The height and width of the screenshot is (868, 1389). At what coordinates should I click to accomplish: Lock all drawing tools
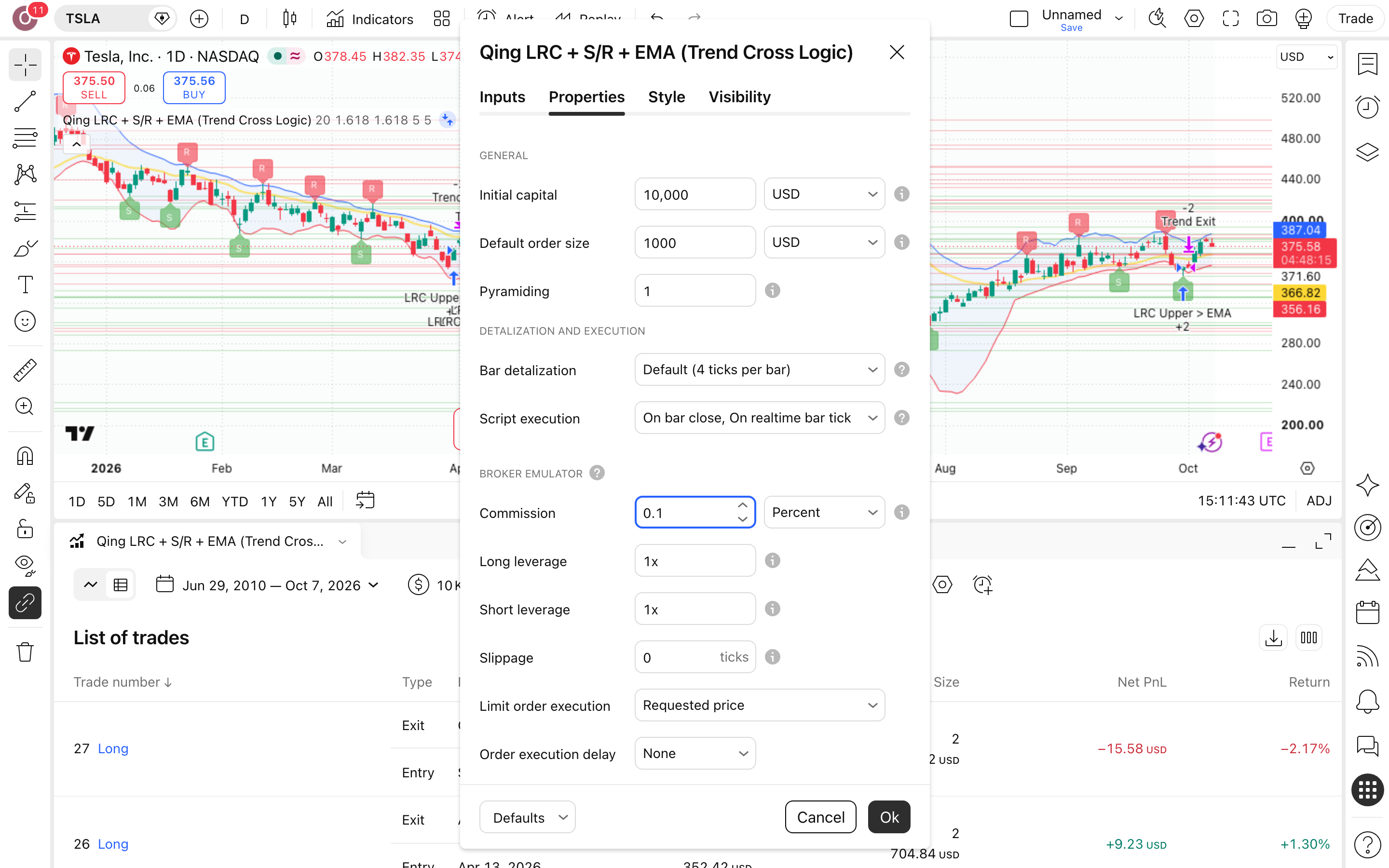pos(25,529)
